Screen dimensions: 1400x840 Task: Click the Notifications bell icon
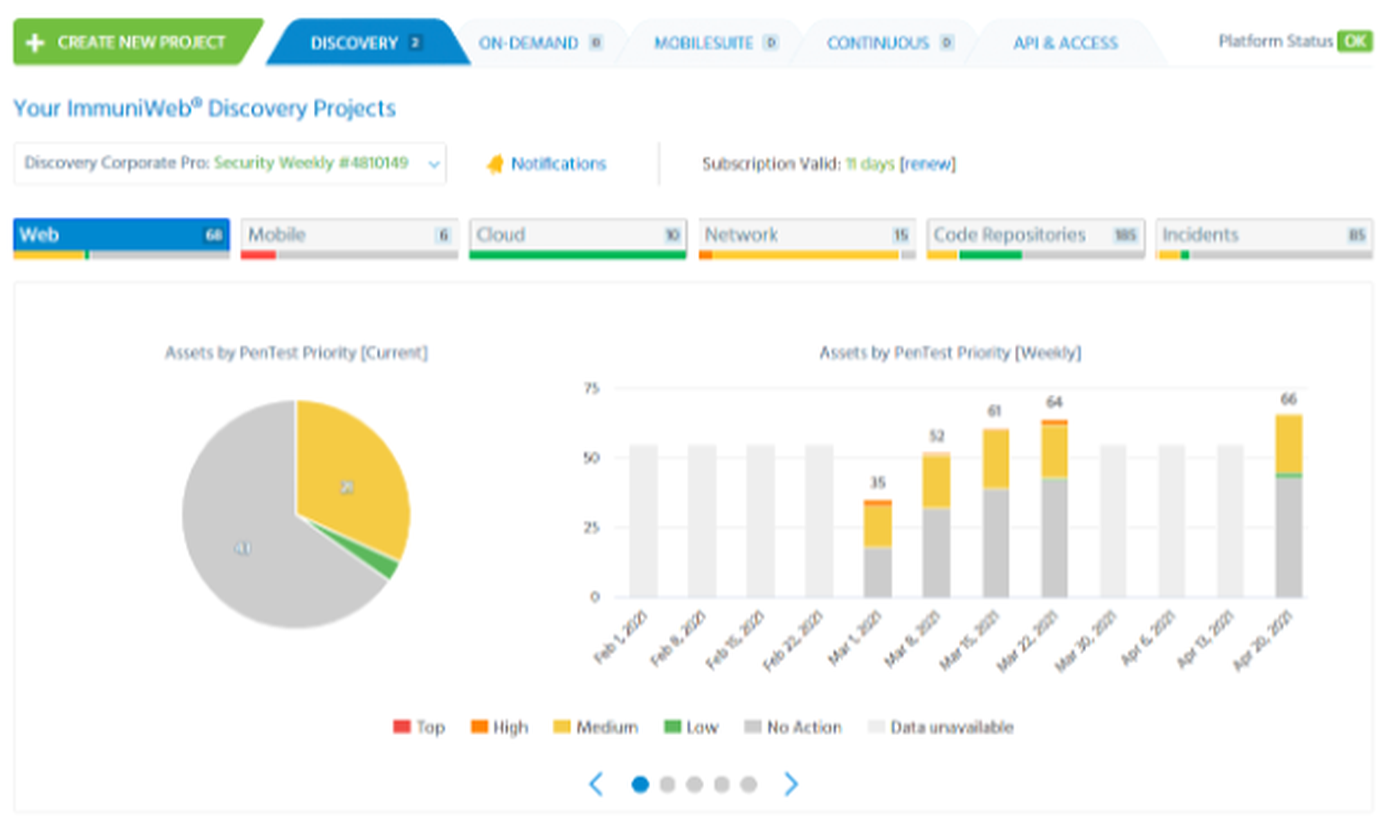pyautogui.click(x=495, y=165)
